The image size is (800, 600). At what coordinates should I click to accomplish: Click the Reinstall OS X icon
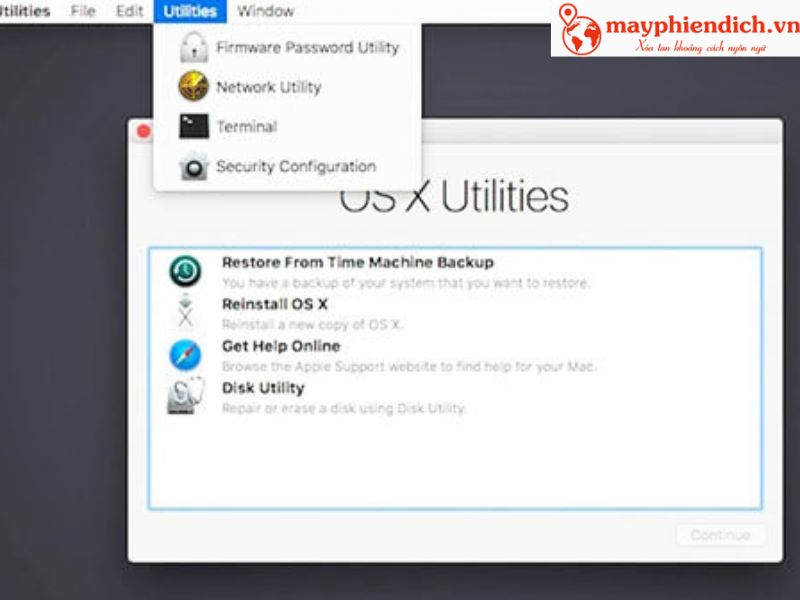[x=185, y=311]
